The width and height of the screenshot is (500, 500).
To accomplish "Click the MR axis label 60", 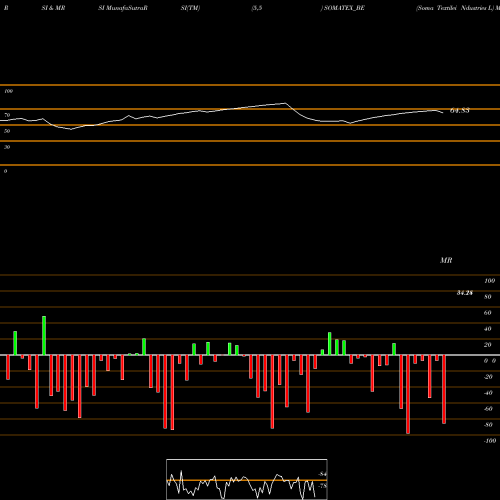I will click(x=488, y=313).
